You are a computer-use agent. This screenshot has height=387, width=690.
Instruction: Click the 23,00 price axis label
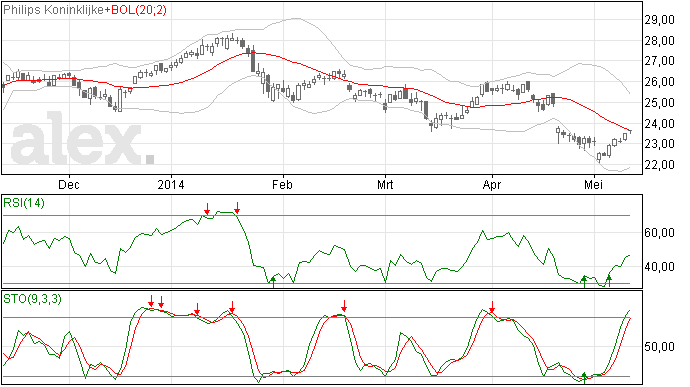tap(659, 144)
